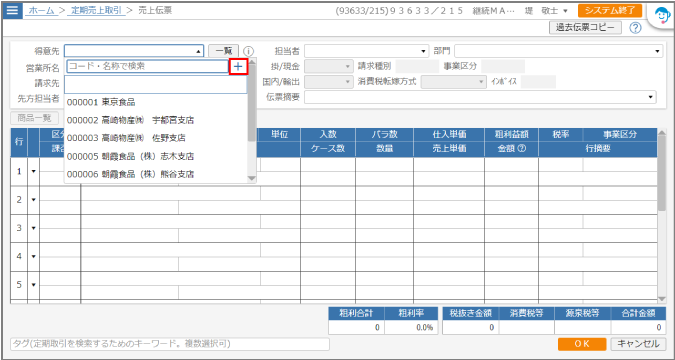Click the OK button
Screen dimensions: 675x360
pyautogui.click(x=582, y=344)
